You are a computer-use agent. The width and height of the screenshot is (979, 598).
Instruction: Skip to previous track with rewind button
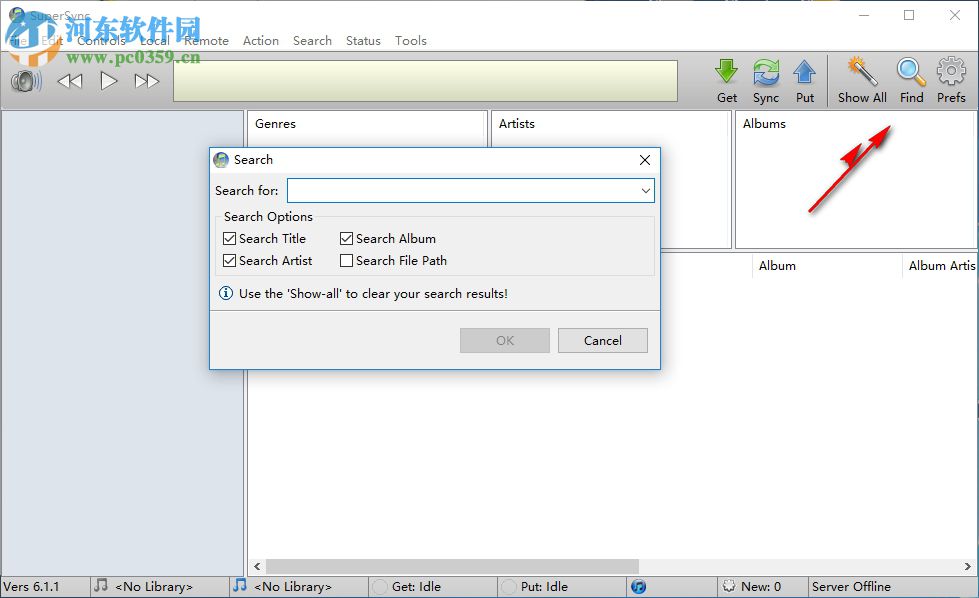tap(70, 81)
